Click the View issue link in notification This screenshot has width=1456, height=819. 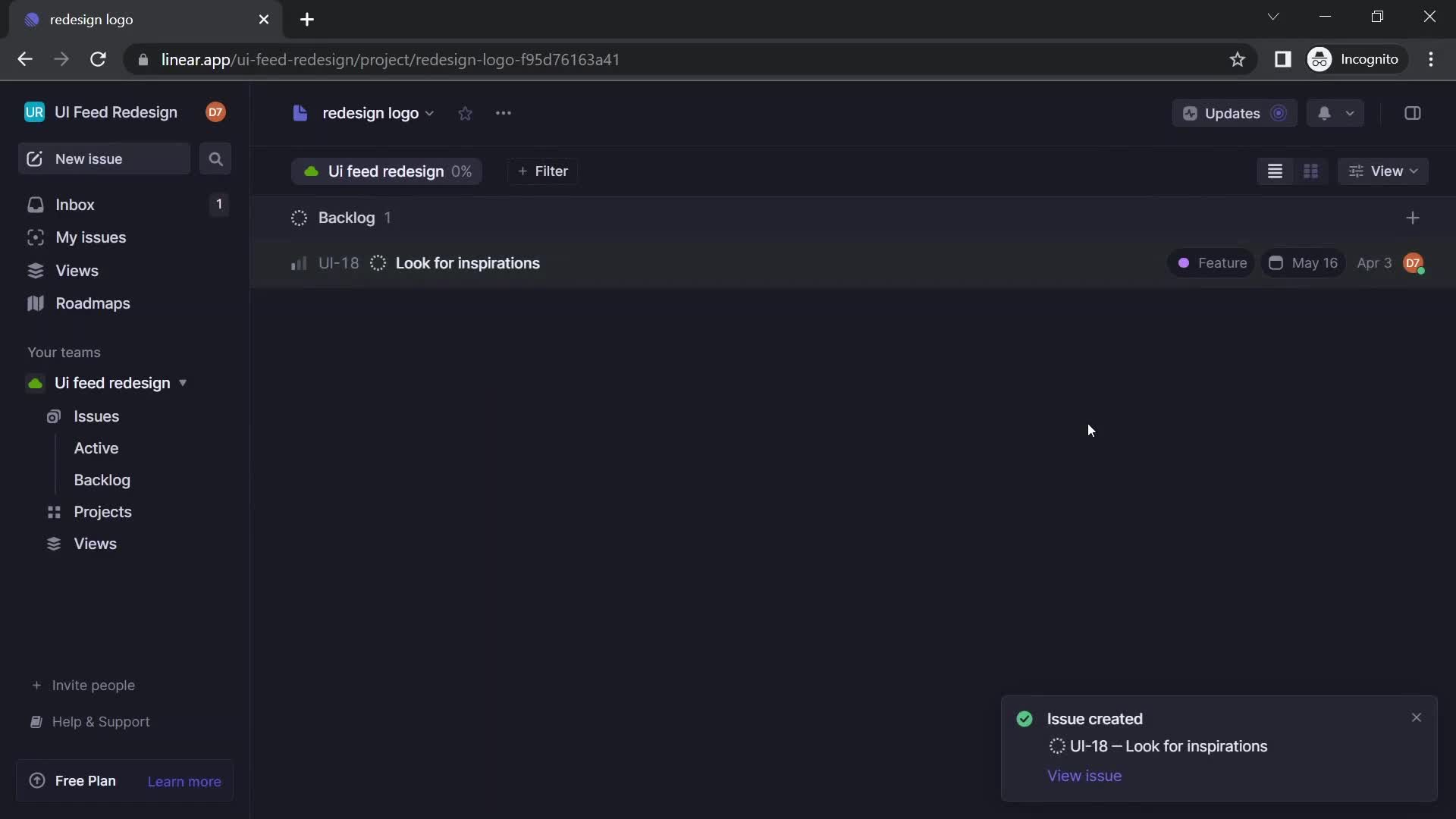(x=1084, y=774)
